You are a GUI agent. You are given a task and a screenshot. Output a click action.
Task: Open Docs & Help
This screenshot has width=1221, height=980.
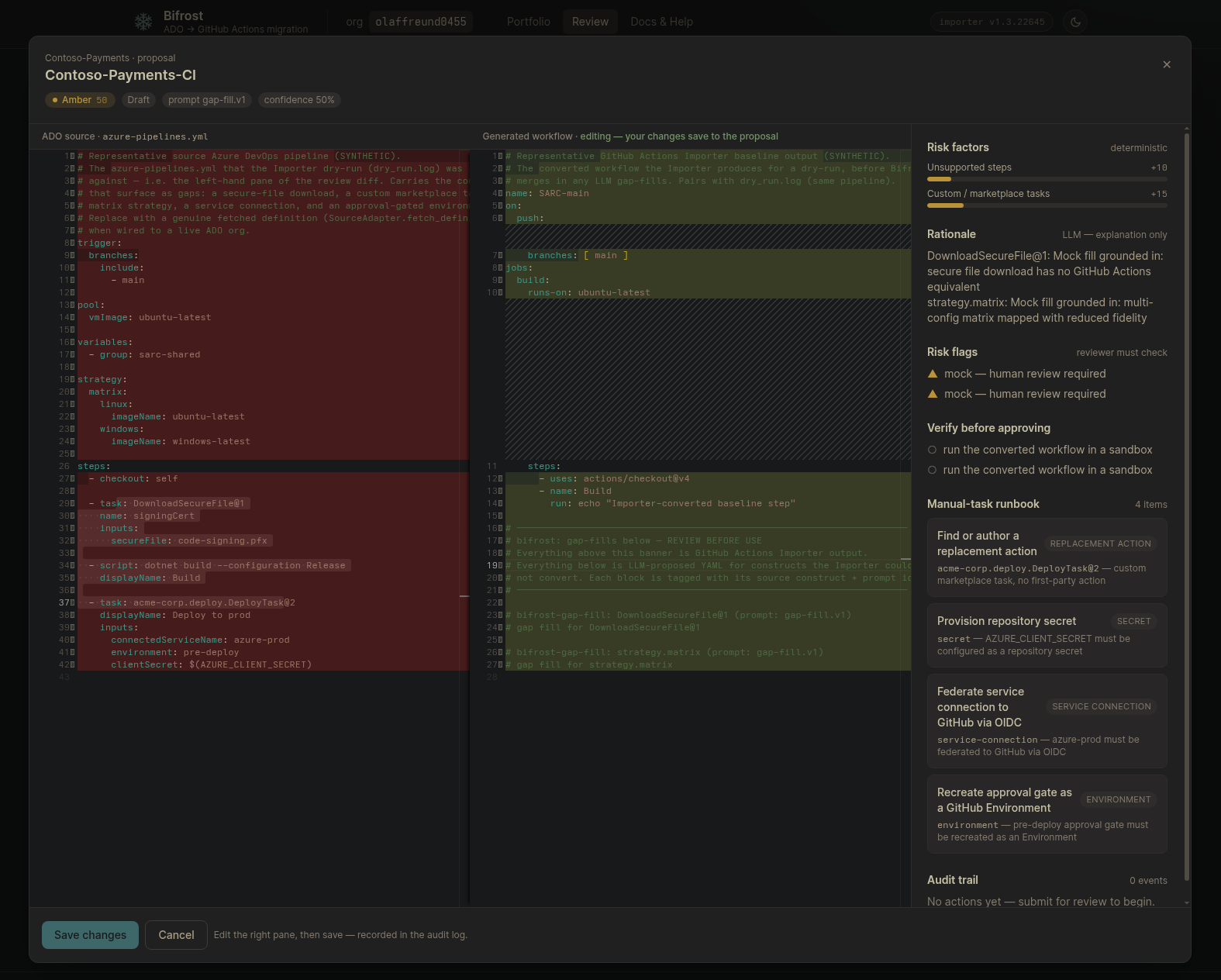tap(661, 22)
